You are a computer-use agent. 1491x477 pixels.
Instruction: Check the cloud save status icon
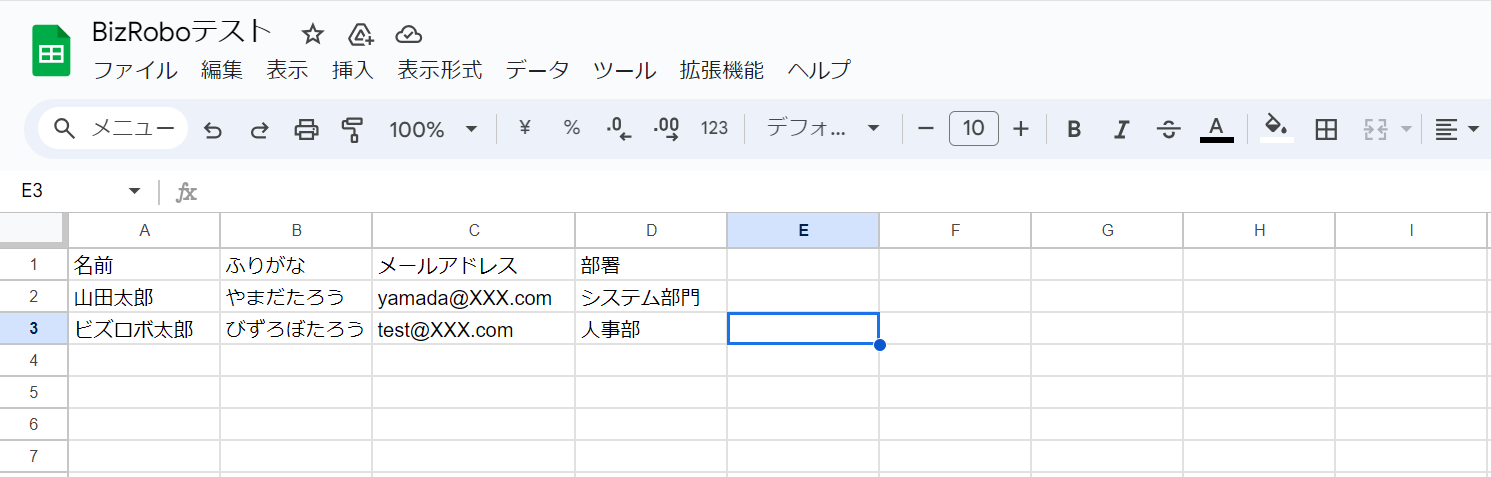click(x=408, y=34)
